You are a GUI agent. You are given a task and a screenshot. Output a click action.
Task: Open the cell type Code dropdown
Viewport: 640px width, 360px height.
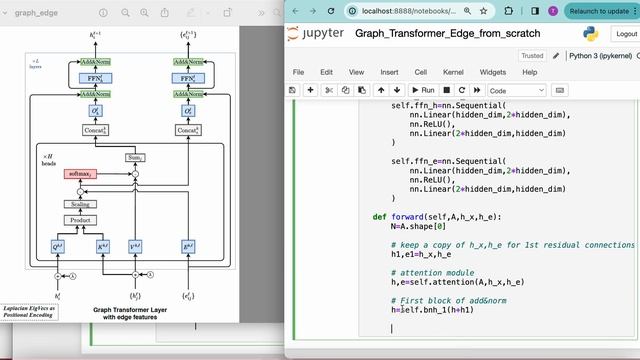(516, 91)
